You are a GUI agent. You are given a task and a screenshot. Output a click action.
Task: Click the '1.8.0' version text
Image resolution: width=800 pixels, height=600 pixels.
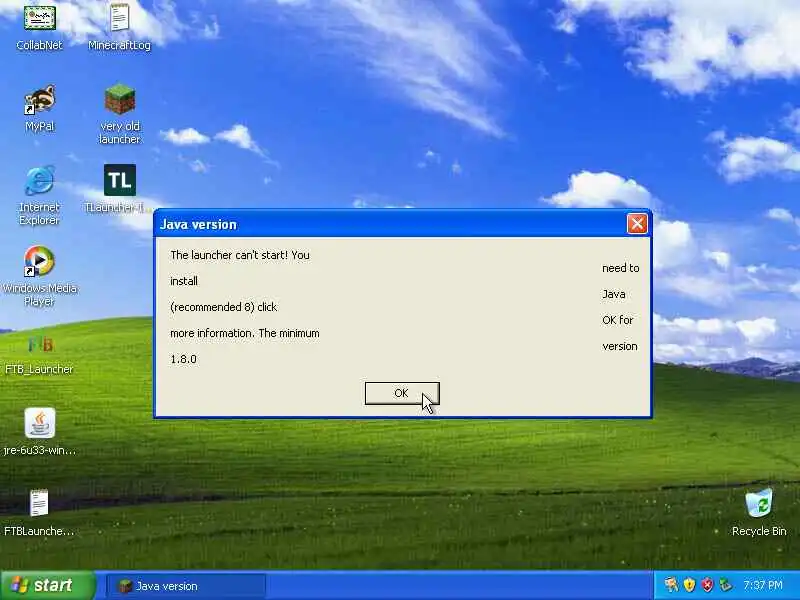(183, 359)
